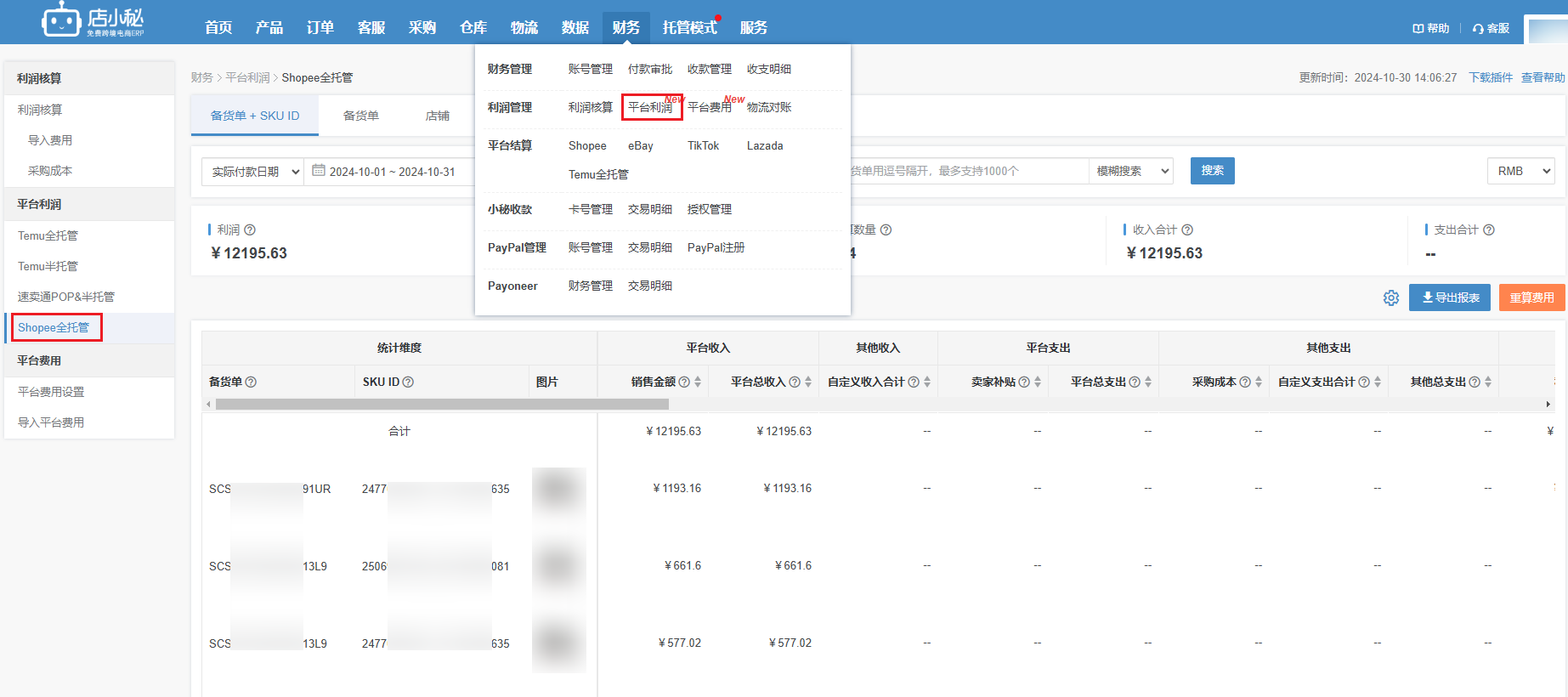The width and height of the screenshot is (1568, 697).
Task: Sort by 自定义收入合计 column arrows
Action: coord(927,382)
